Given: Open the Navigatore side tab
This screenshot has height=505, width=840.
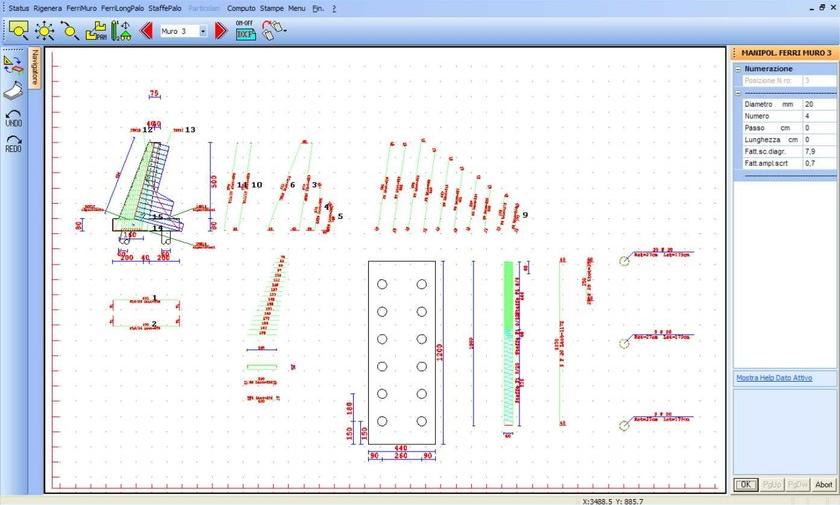Looking at the screenshot, I should pyautogui.click(x=34, y=68).
